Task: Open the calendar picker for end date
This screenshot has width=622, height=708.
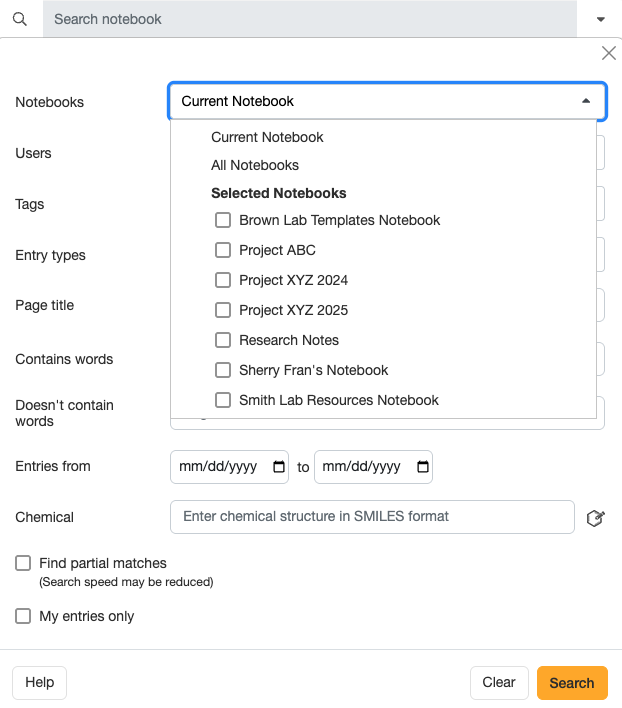Action: 422,467
